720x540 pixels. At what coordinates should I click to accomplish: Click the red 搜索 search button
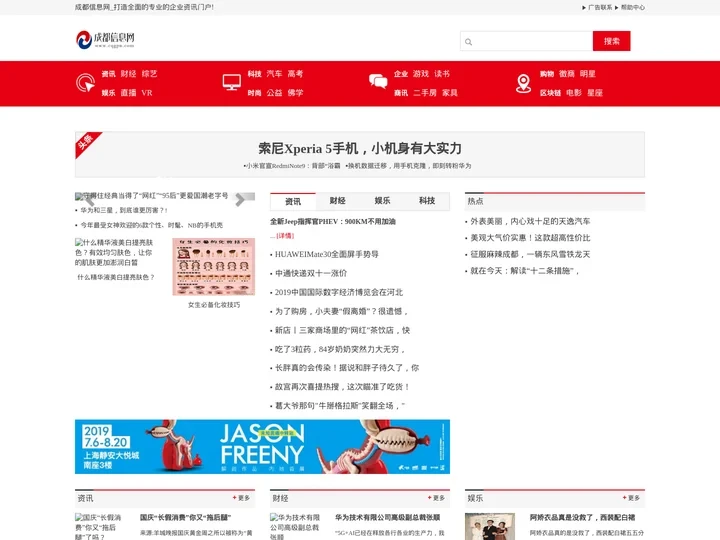(611, 41)
